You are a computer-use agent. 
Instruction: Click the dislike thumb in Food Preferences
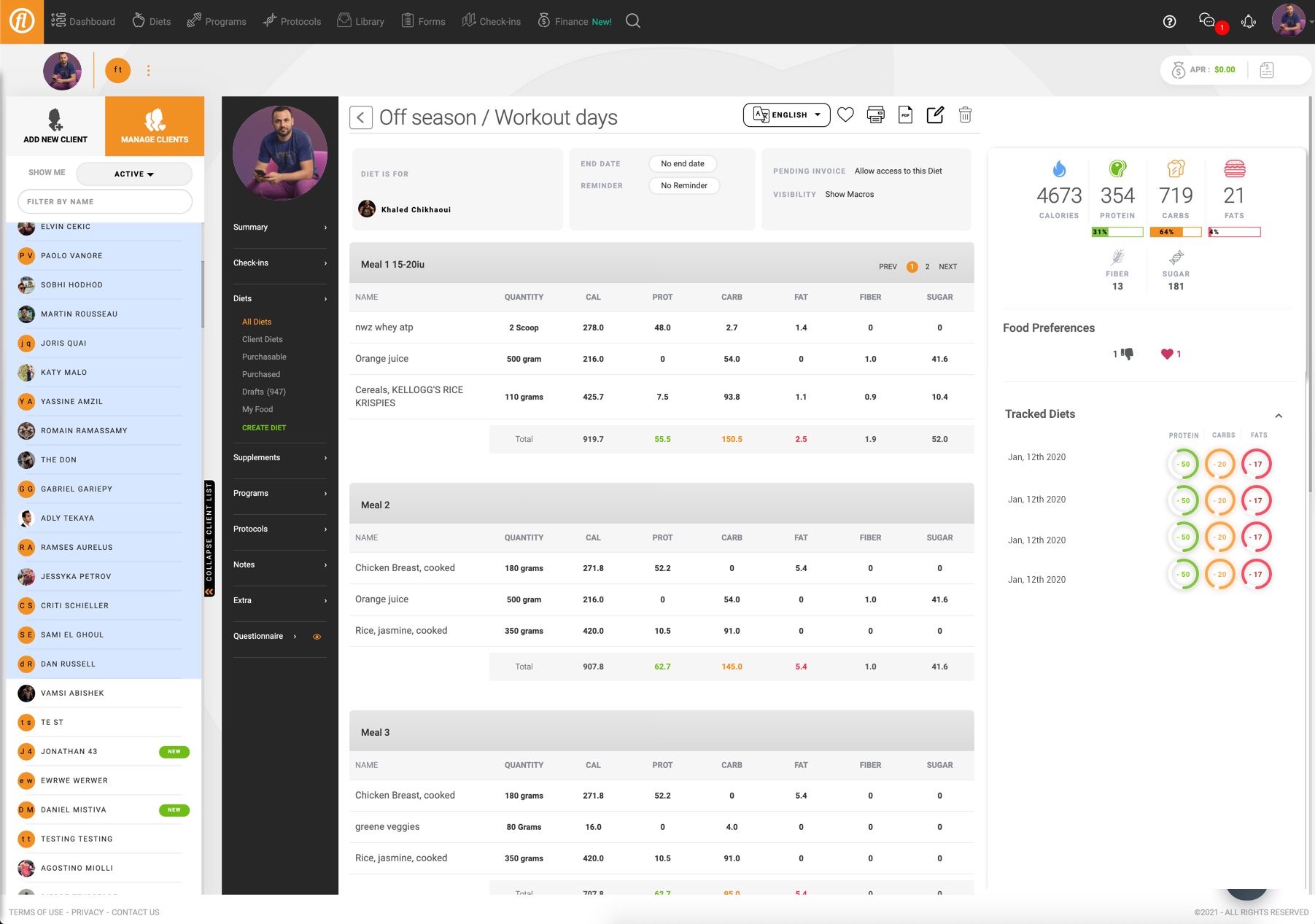(x=1128, y=354)
